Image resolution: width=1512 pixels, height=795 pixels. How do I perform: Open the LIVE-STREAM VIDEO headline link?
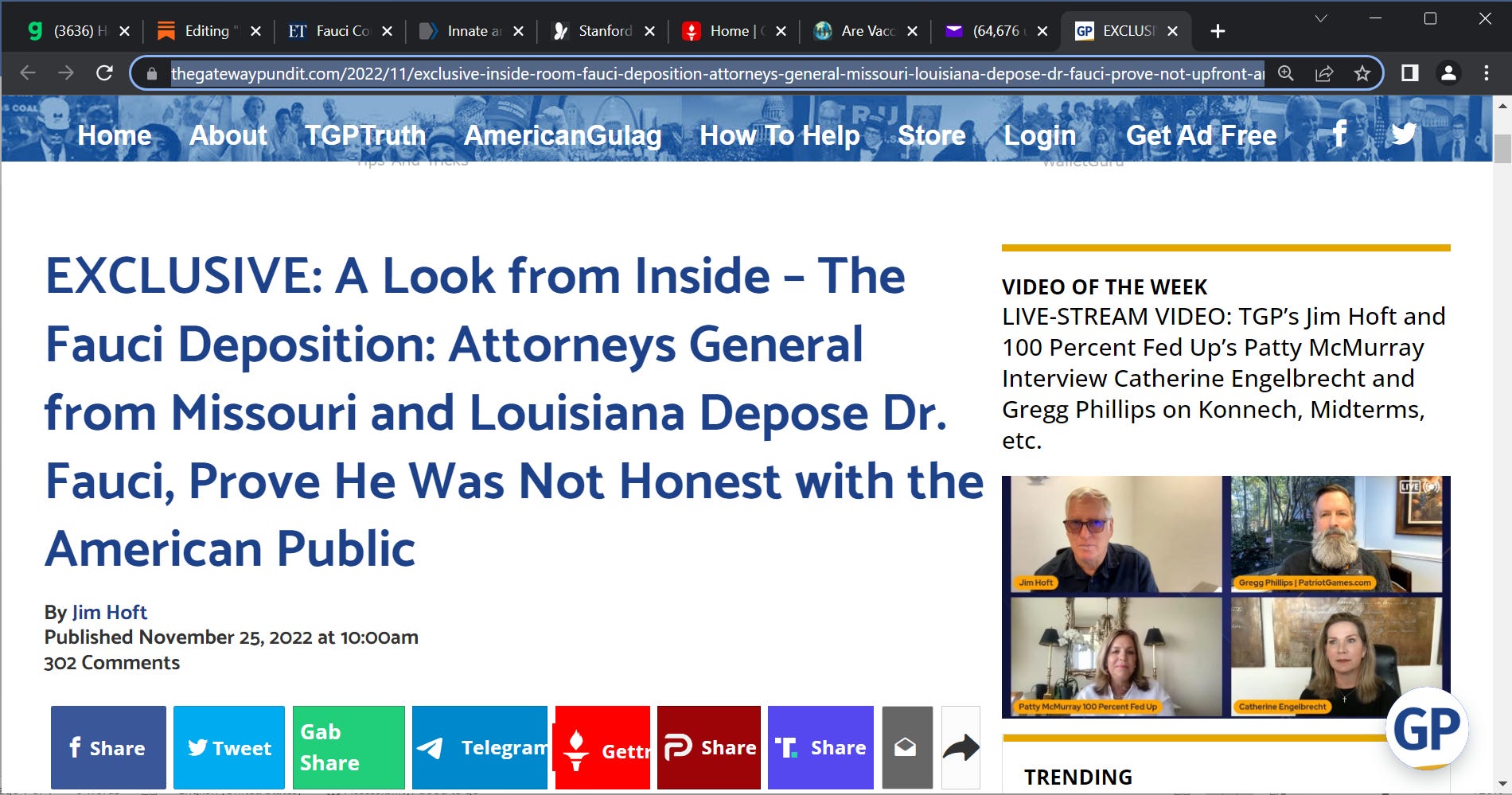[1223, 378]
